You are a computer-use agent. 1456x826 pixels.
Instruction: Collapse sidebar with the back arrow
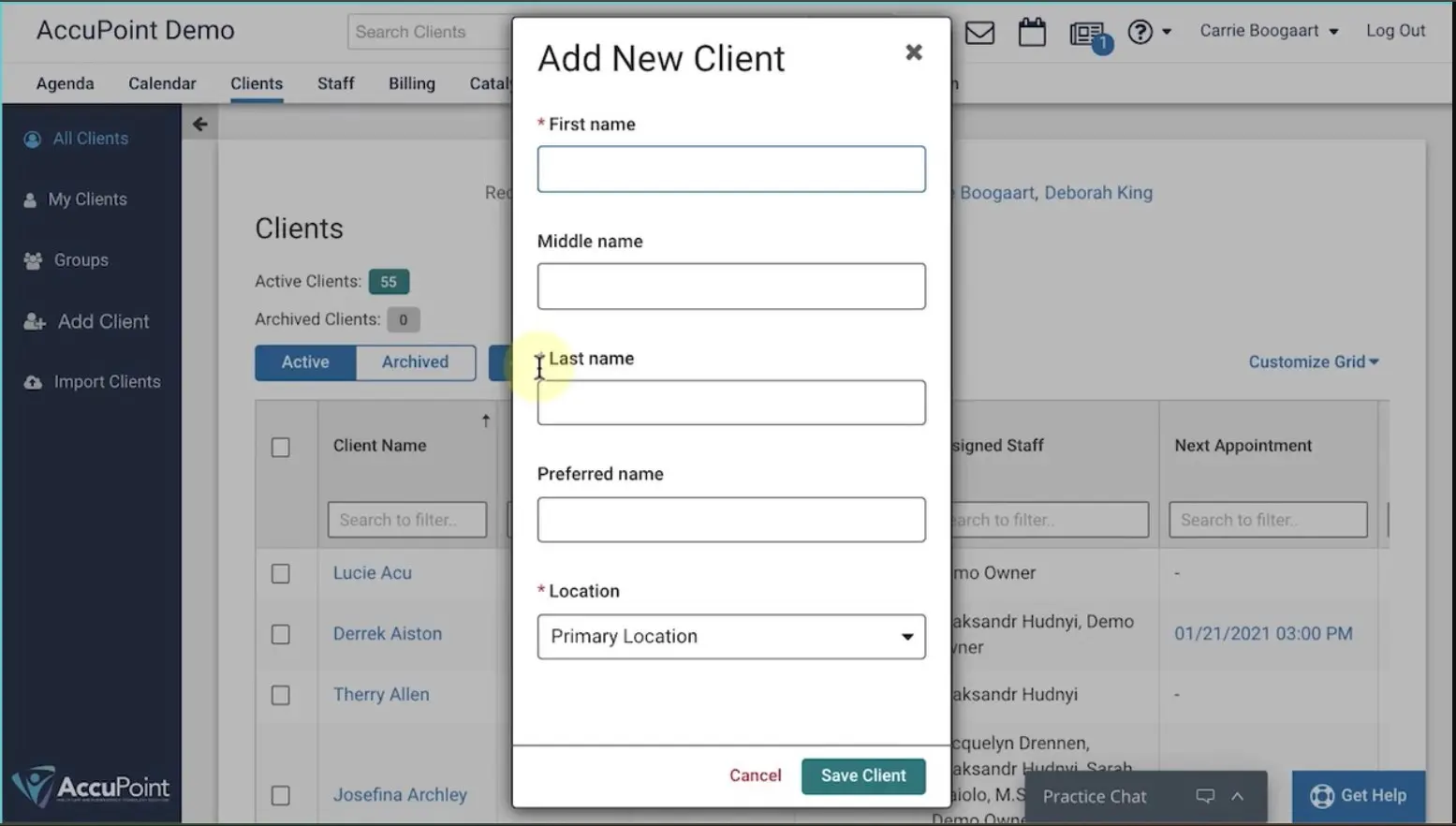click(200, 125)
